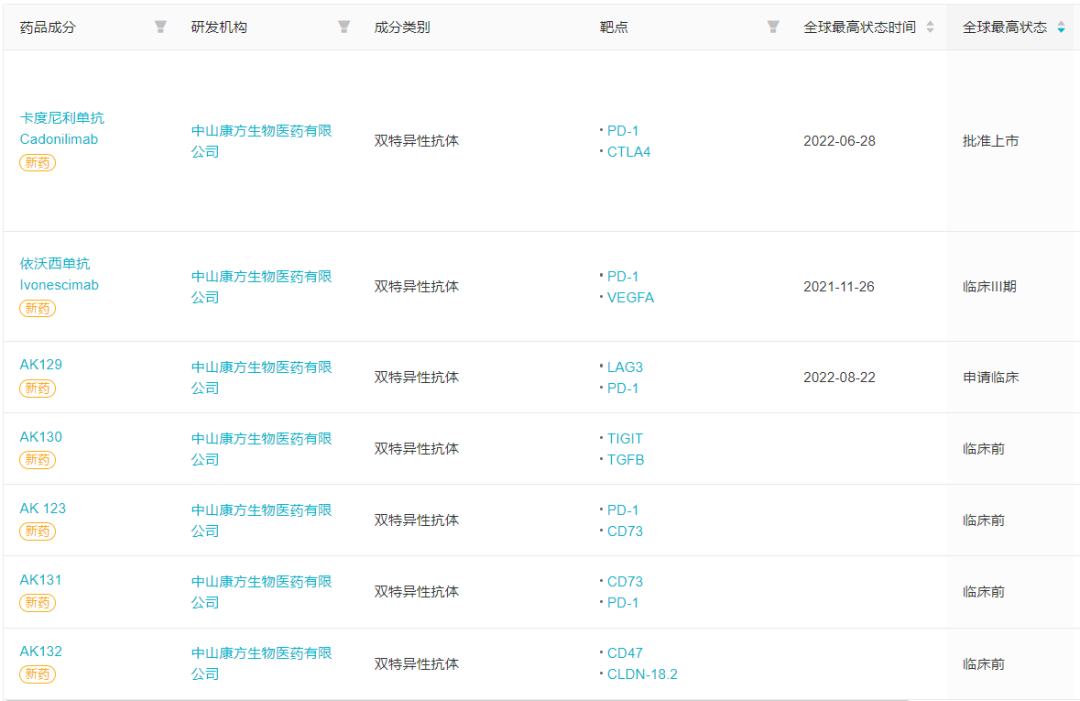Screen dimensions: 1080x701
Task: Click PD-1 target in AK 123 row
Action: coord(623,510)
